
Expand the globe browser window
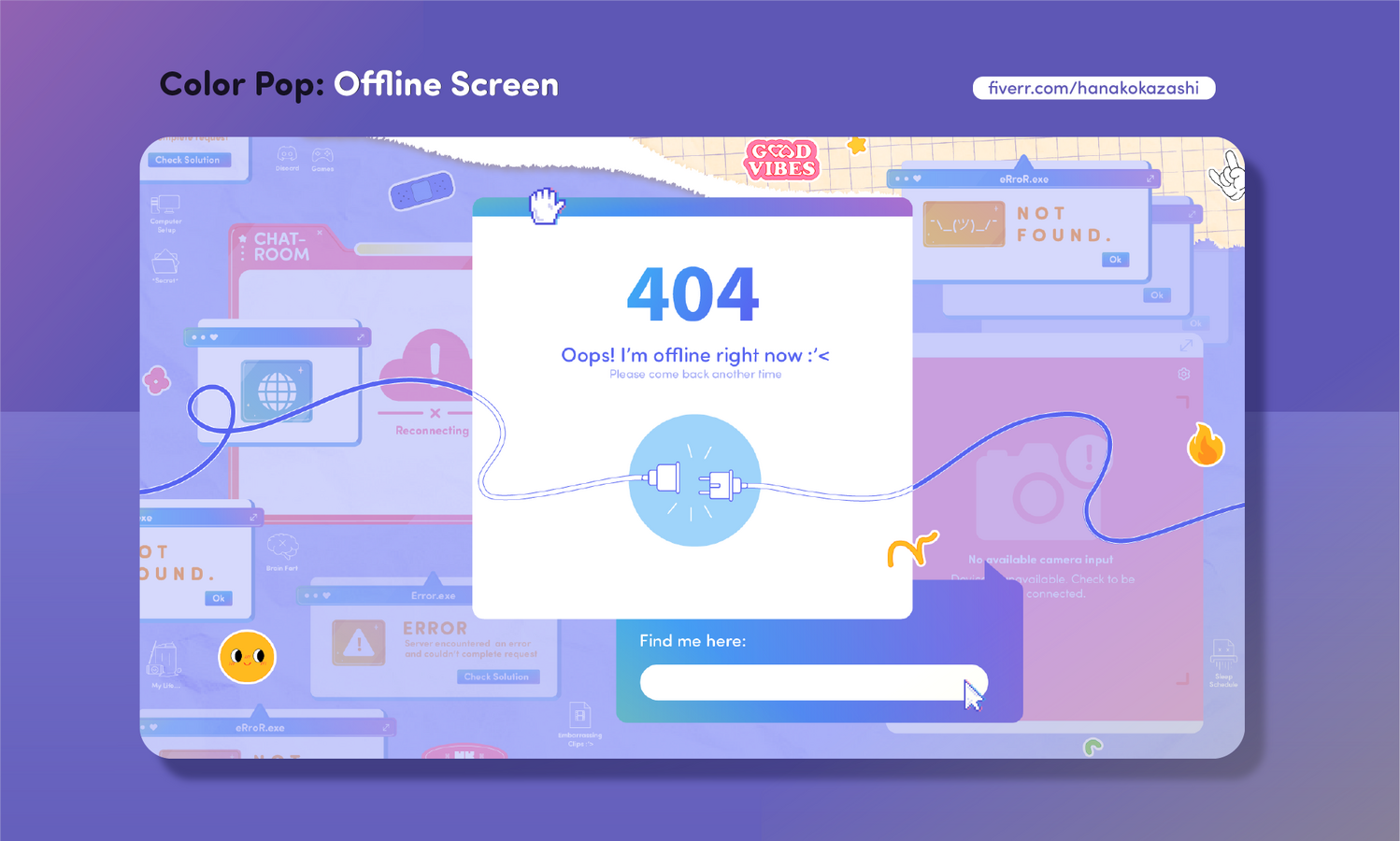[361, 337]
